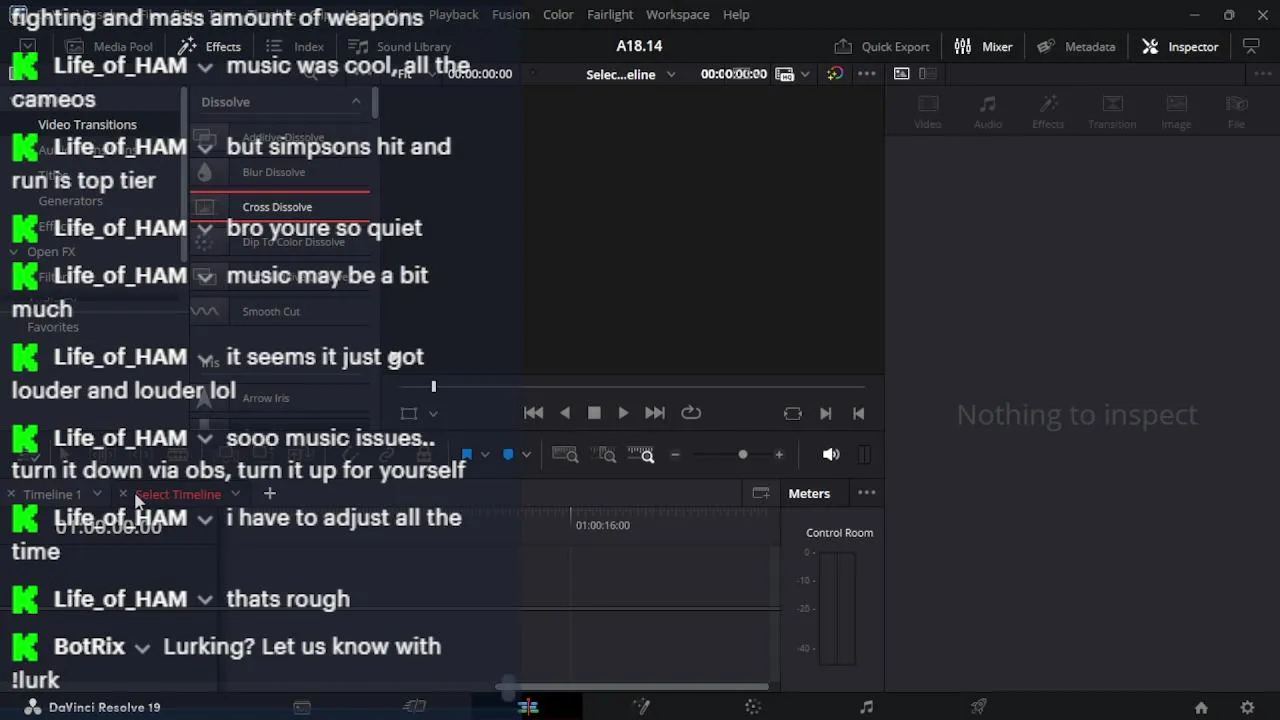This screenshot has height=720, width=1280.
Task: Toggle the Index panel
Action: tap(295, 47)
